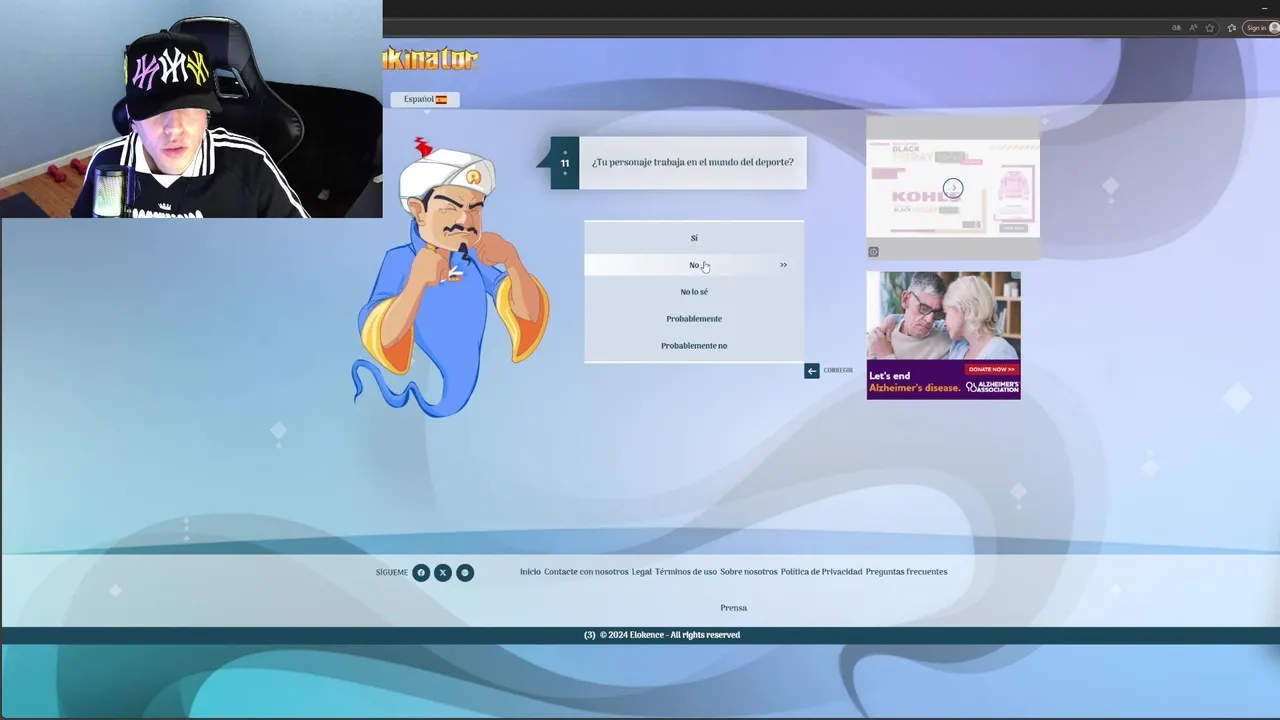Image resolution: width=1280 pixels, height=720 pixels.
Task: Pick the 'Probablemente' answer
Action: click(694, 319)
